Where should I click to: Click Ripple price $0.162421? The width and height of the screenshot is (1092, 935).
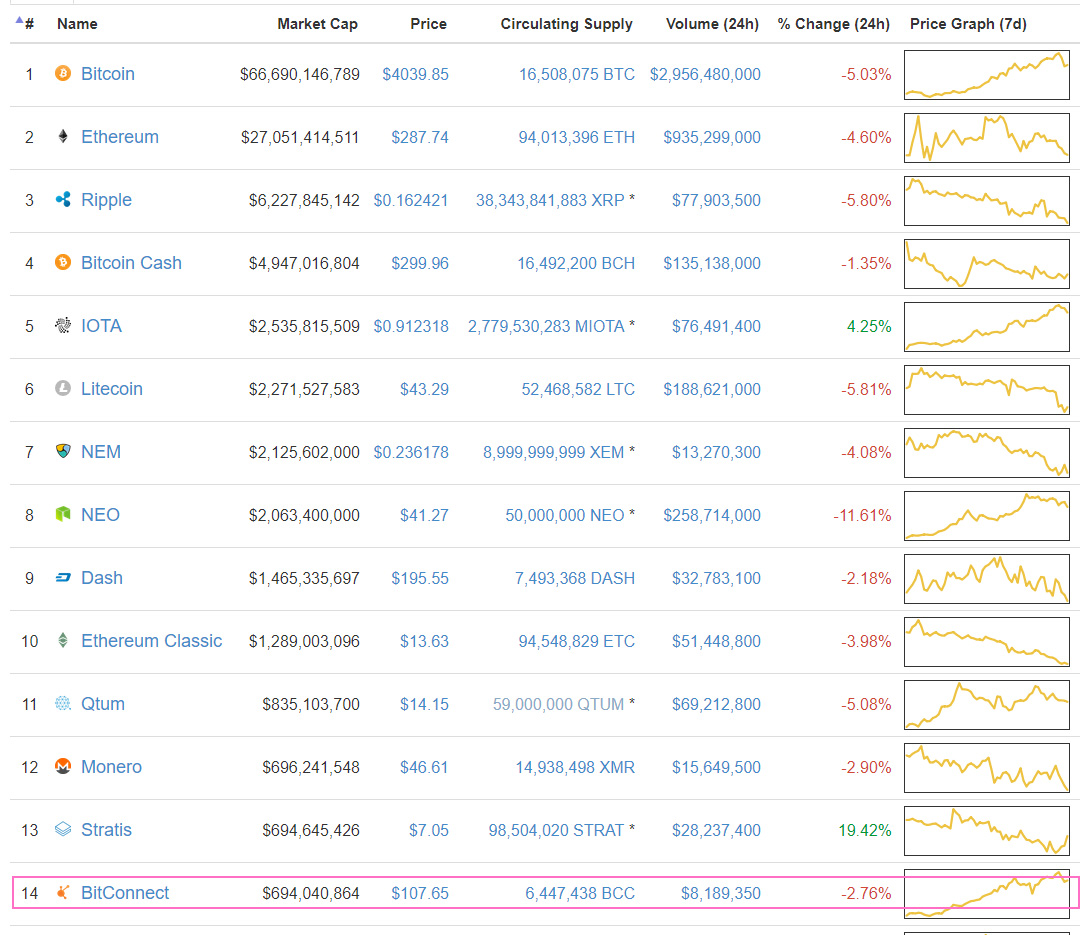tap(411, 201)
